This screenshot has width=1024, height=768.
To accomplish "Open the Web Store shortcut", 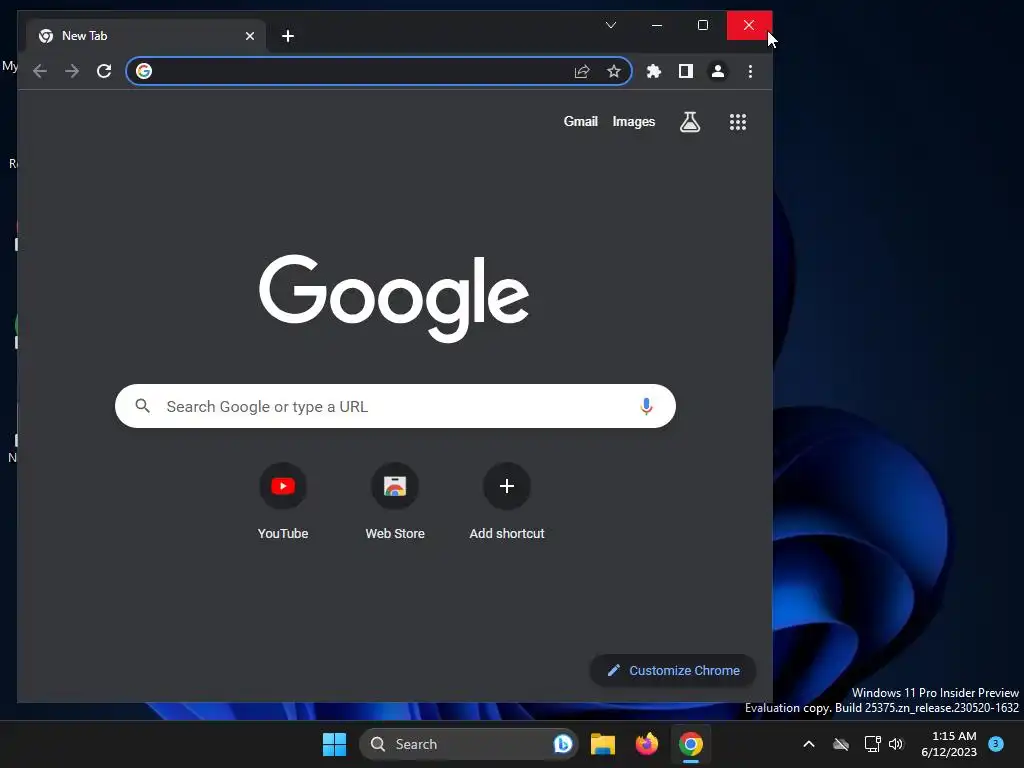I will tap(395, 502).
